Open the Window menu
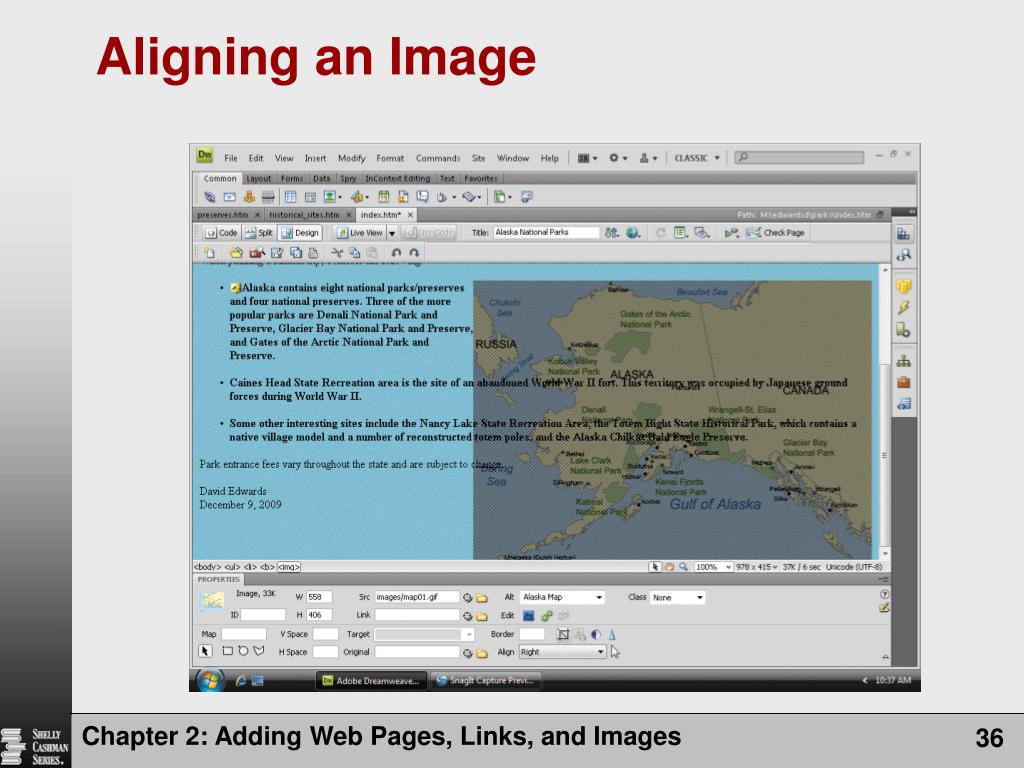The height and width of the screenshot is (768, 1024). click(x=513, y=158)
